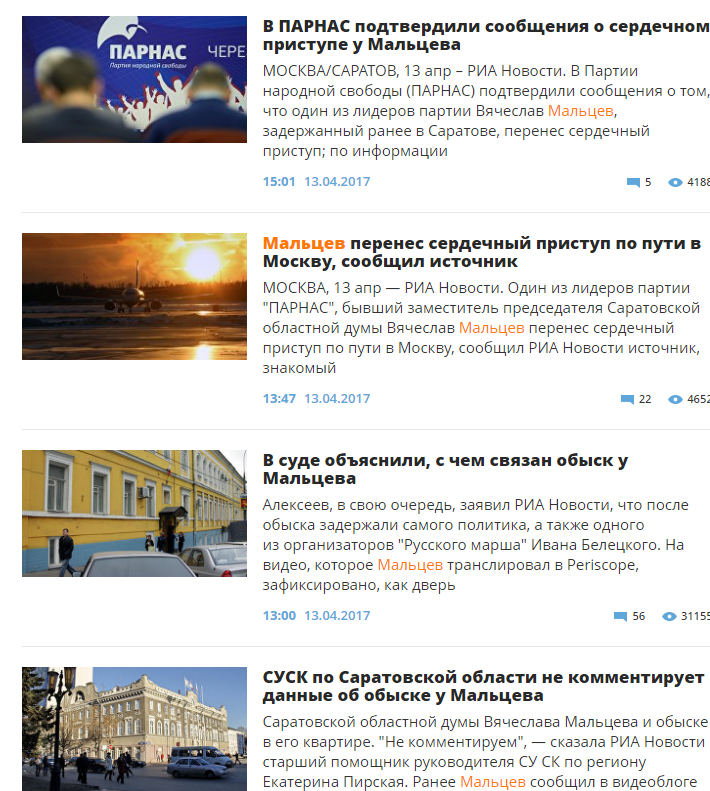710x791 pixels.
Task: Open yellow court building thumbnail
Action: [134, 513]
